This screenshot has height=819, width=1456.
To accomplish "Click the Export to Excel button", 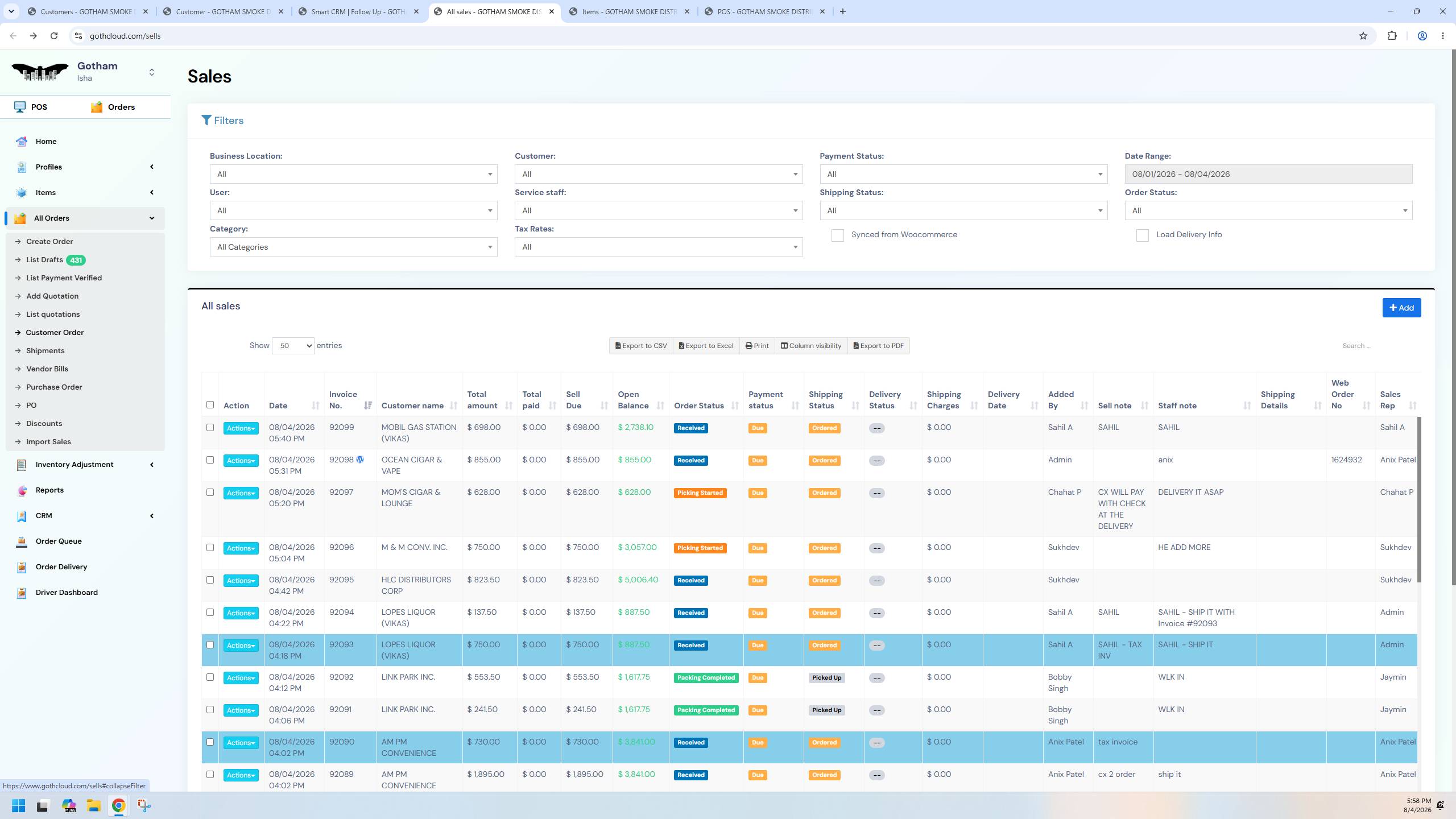I will (706, 346).
